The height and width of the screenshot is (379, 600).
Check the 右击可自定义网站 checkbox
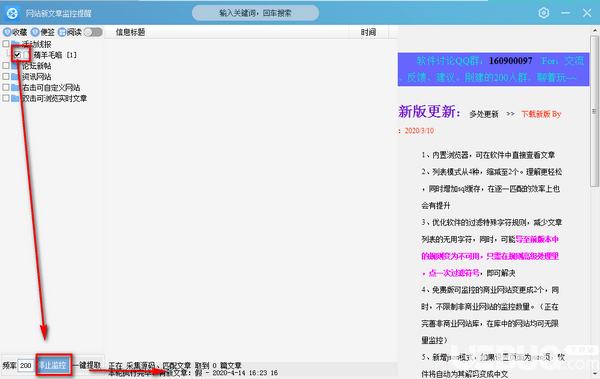[x=6, y=87]
